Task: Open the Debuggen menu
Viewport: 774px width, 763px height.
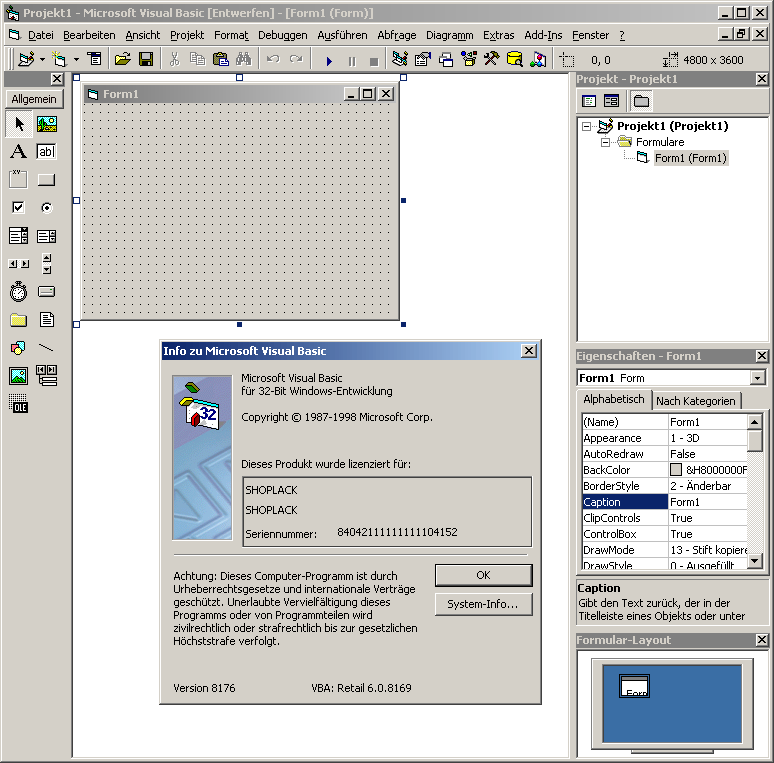Action: tap(283, 35)
